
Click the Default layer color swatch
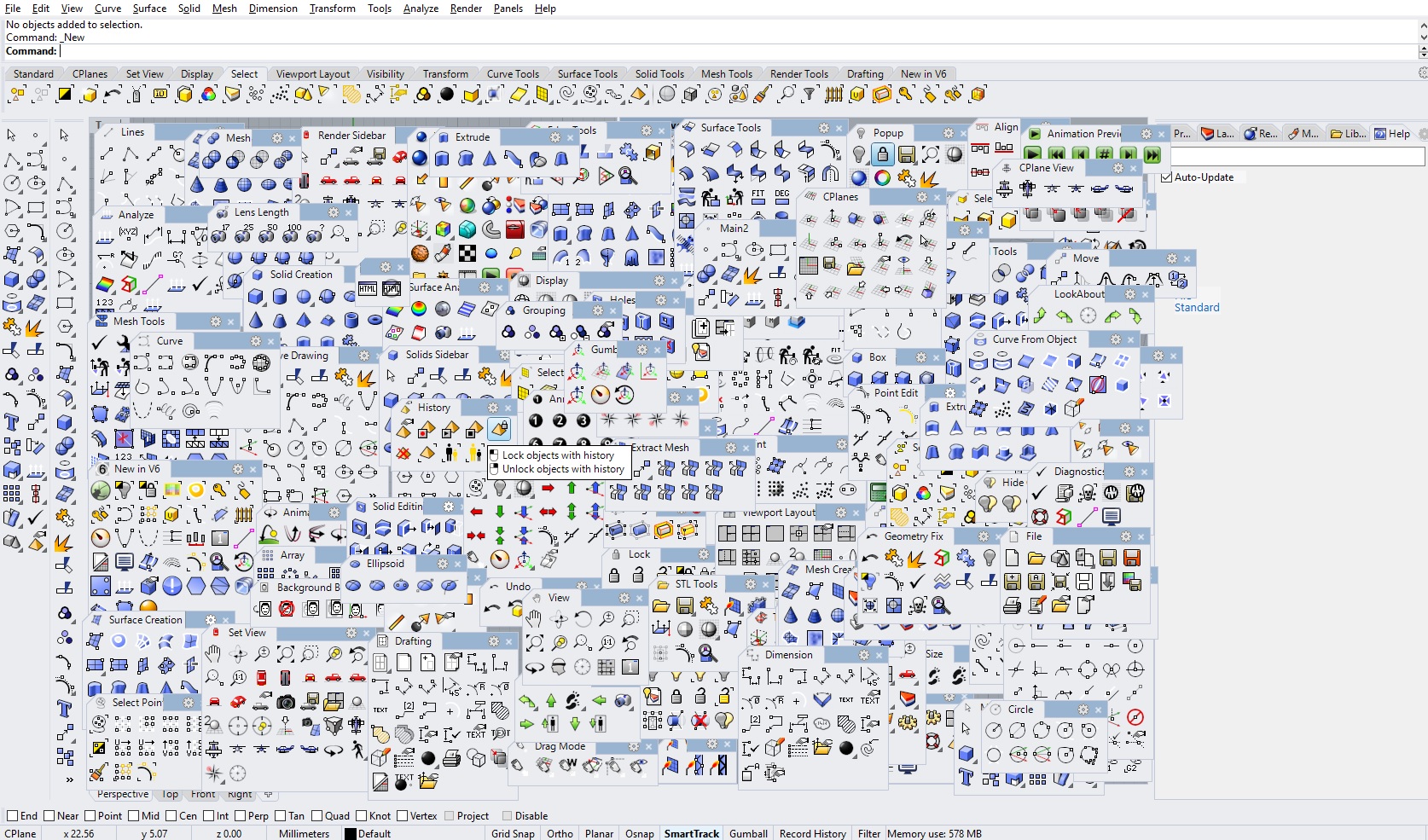tap(352, 833)
